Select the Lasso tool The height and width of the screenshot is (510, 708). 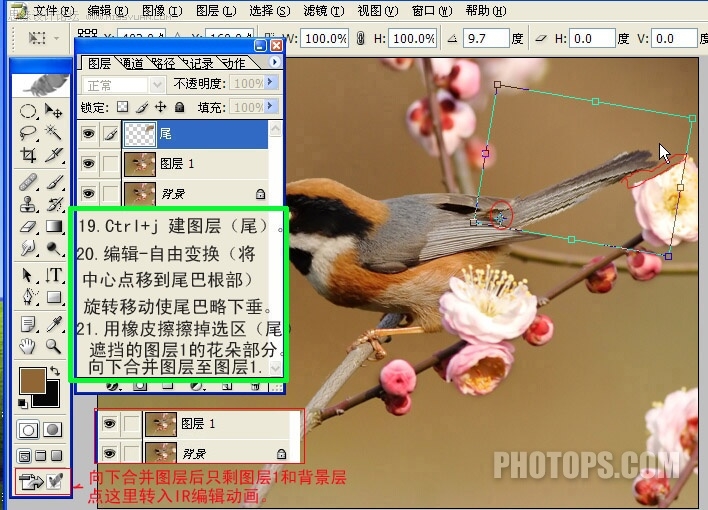point(28,133)
